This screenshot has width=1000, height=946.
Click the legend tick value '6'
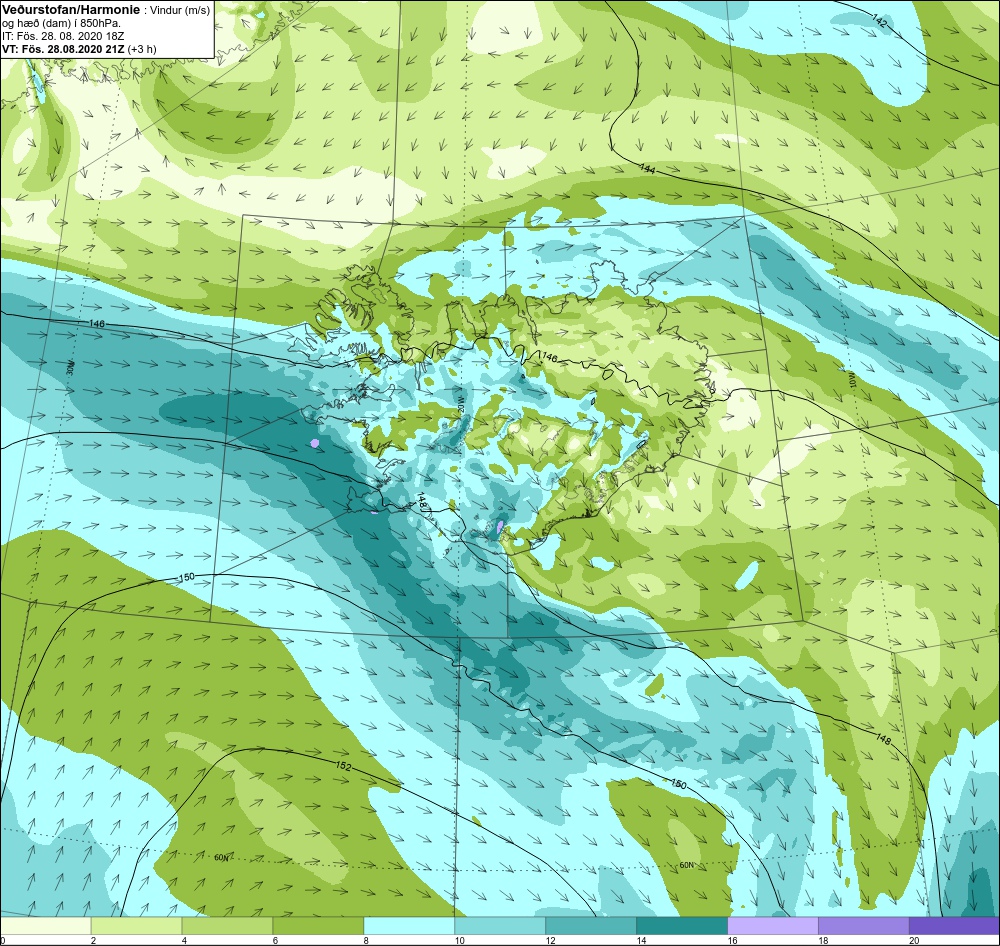(275, 940)
